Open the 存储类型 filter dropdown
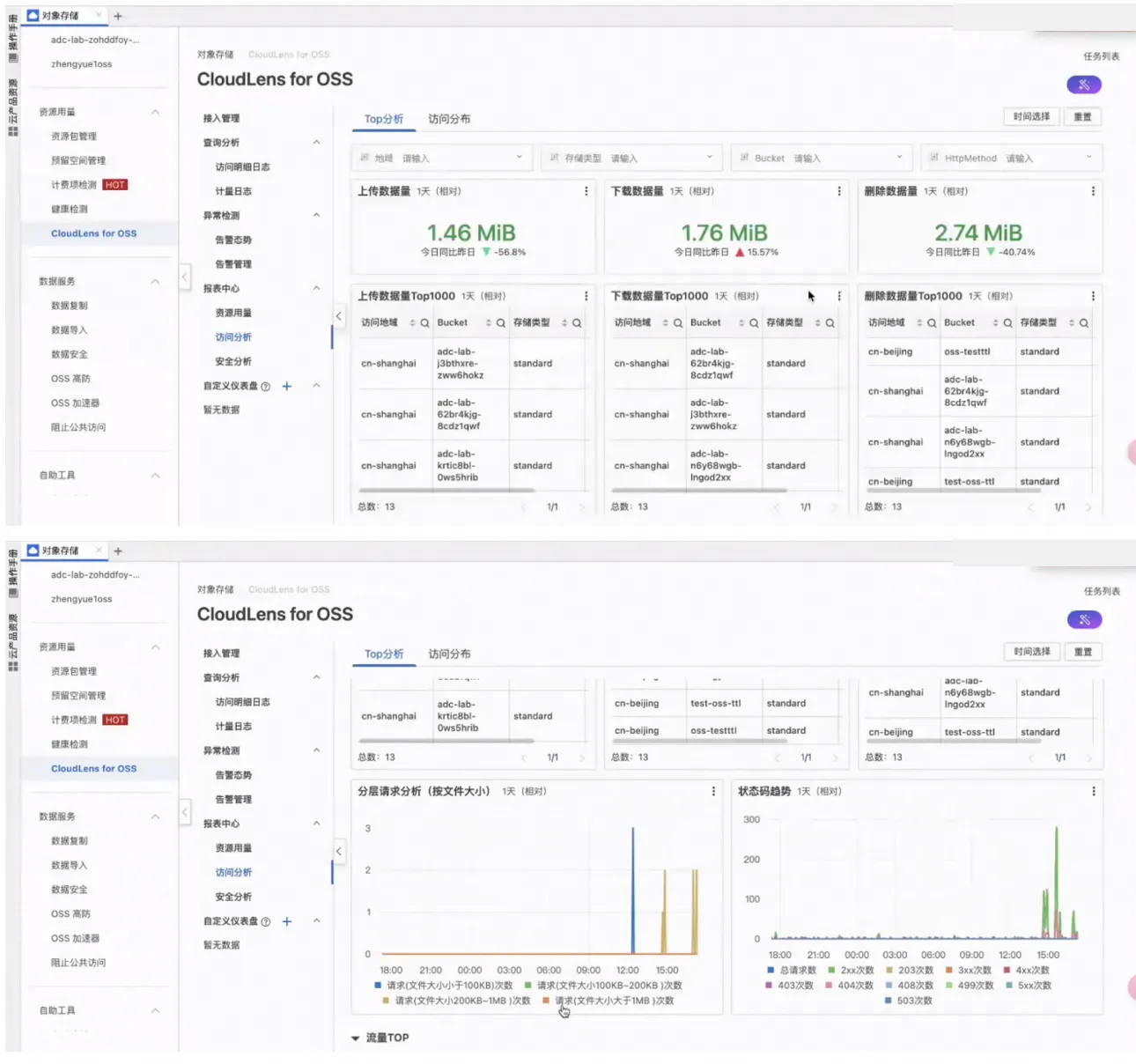 632,159
